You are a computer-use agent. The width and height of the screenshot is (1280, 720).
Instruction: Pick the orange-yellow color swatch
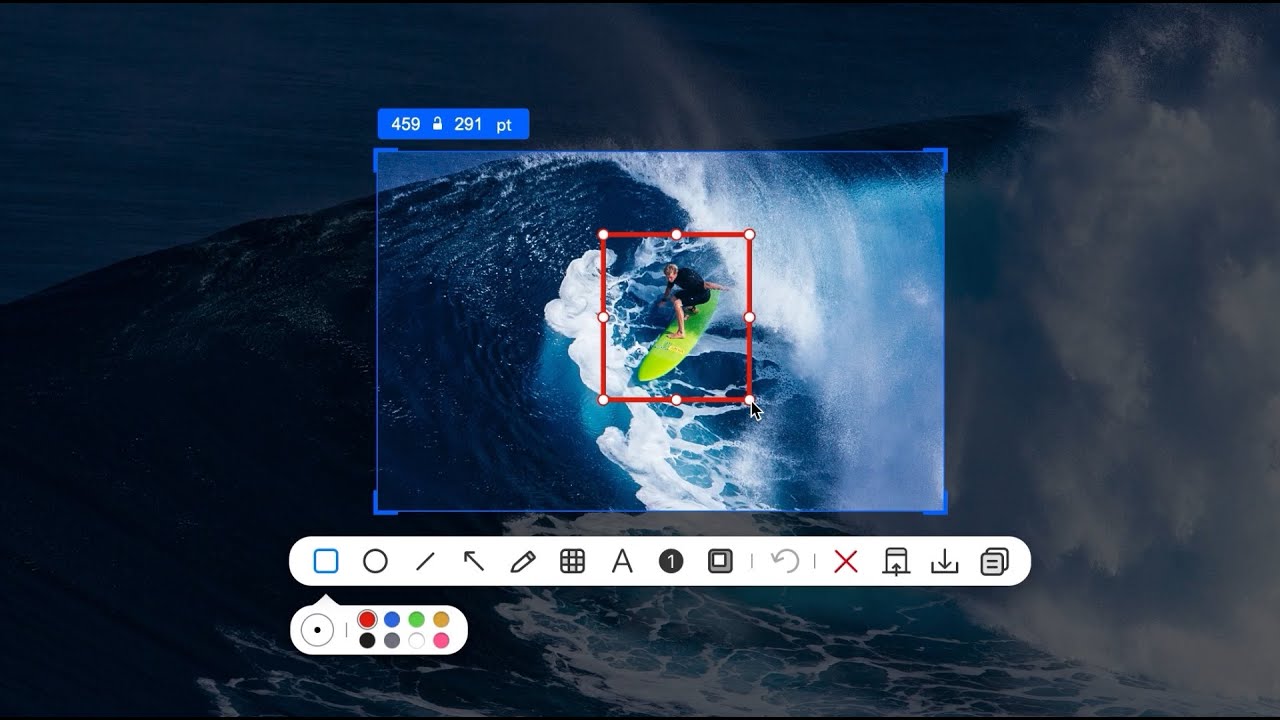point(441,620)
